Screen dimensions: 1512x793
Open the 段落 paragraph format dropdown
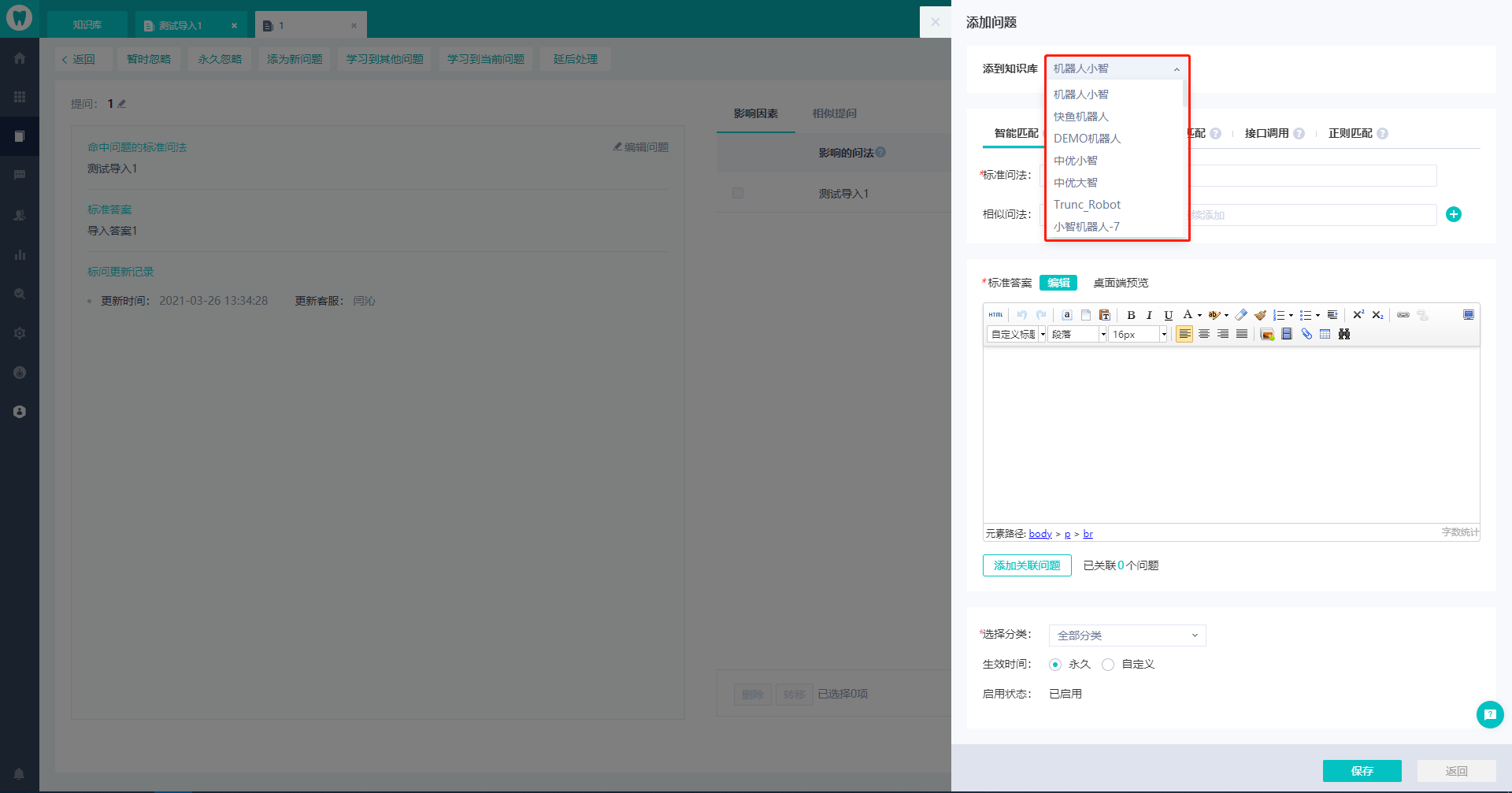point(1077,335)
